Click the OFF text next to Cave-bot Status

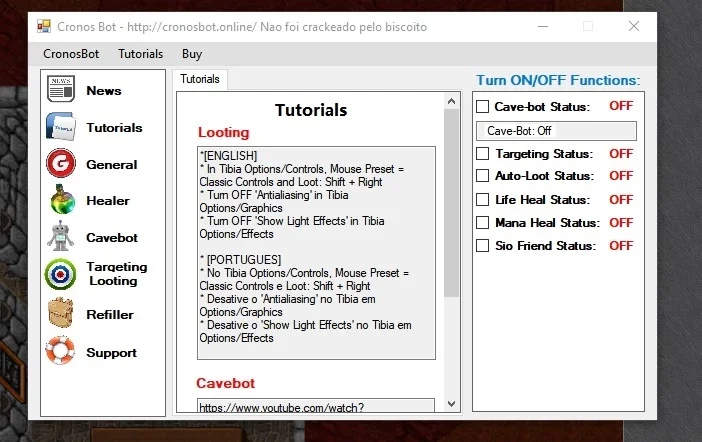tap(621, 106)
